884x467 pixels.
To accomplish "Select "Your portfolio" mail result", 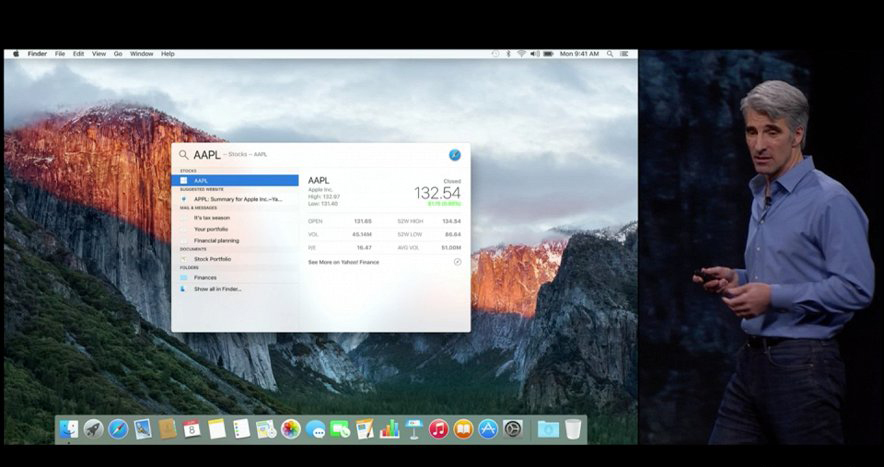I will point(235,229).
